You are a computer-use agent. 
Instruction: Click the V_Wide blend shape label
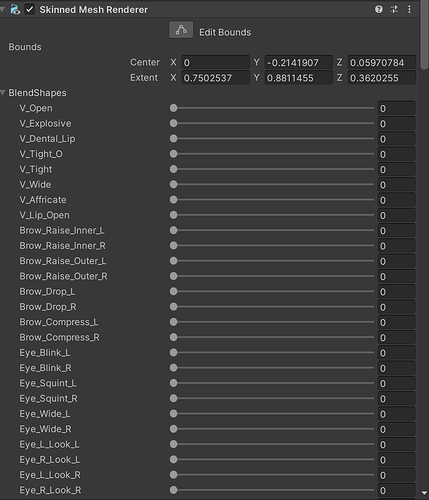coord(35,185)
